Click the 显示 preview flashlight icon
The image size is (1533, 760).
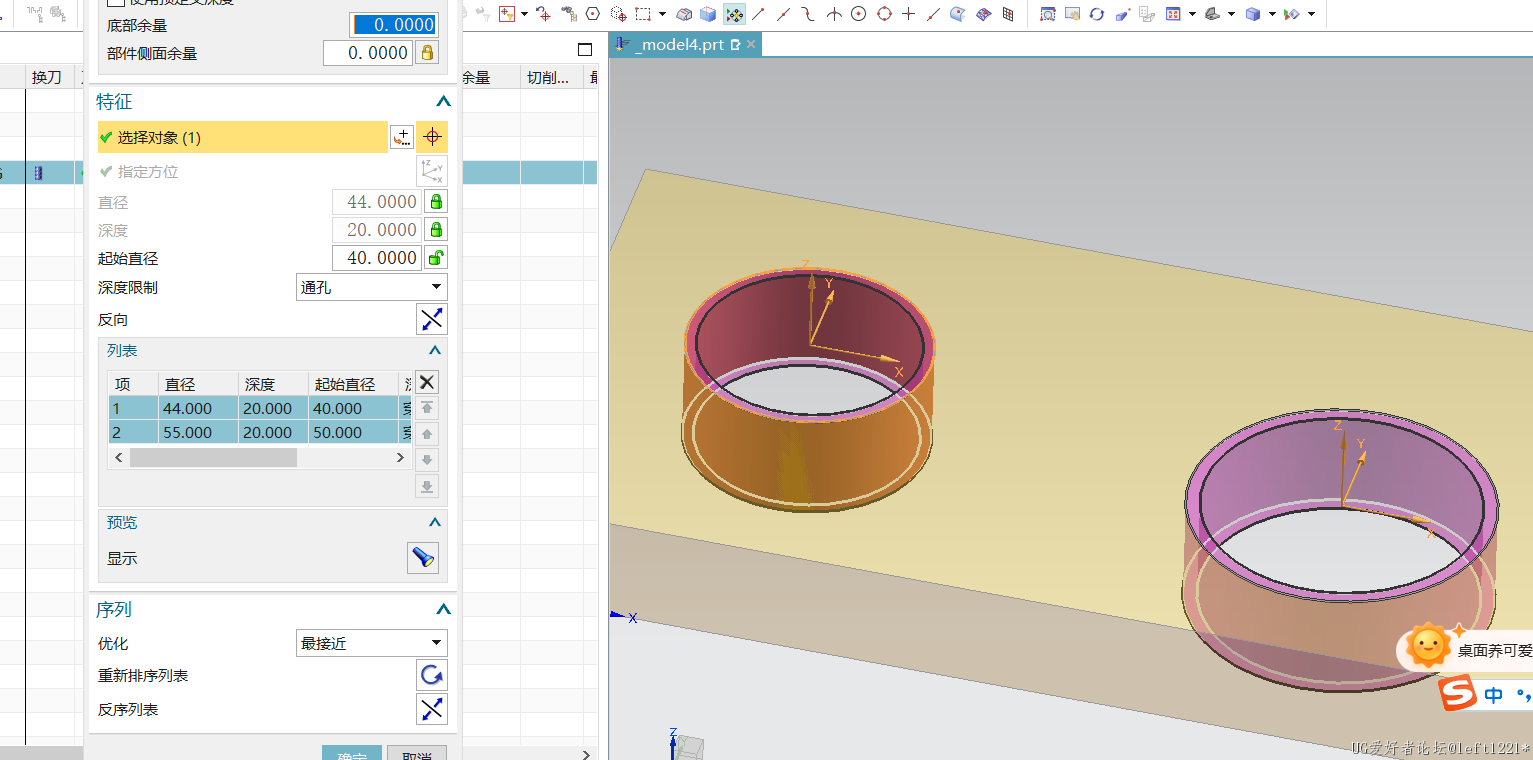[x=423, y=558]
